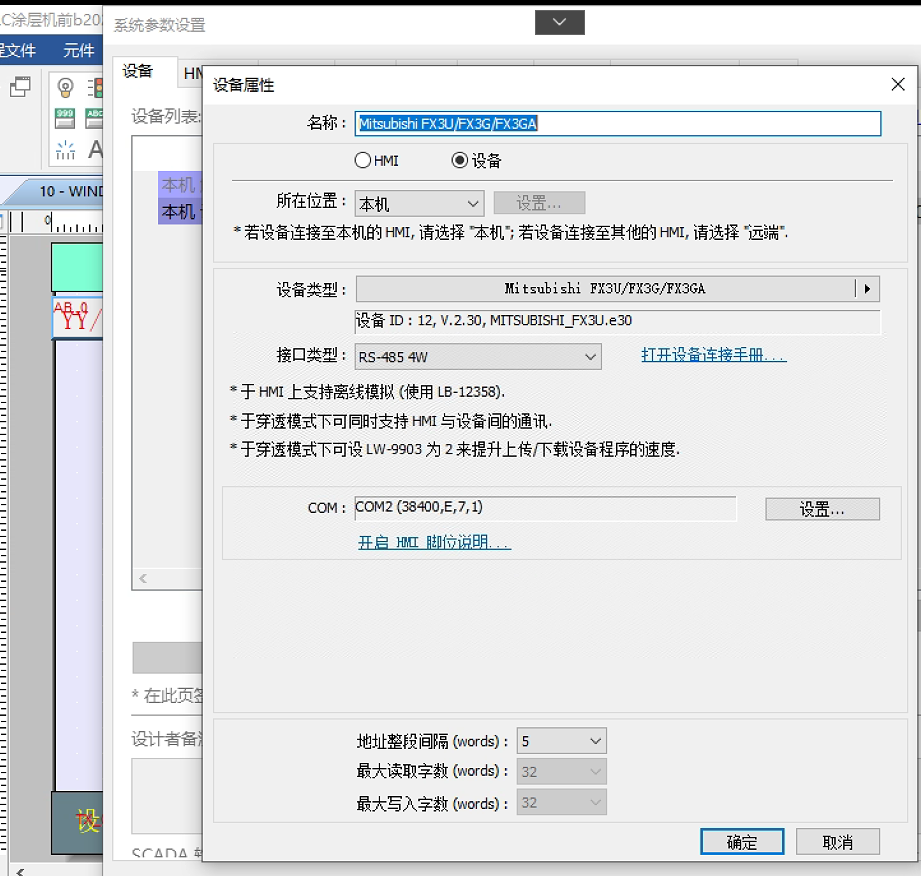Click the numeric display 999 icon

point(66,118)
